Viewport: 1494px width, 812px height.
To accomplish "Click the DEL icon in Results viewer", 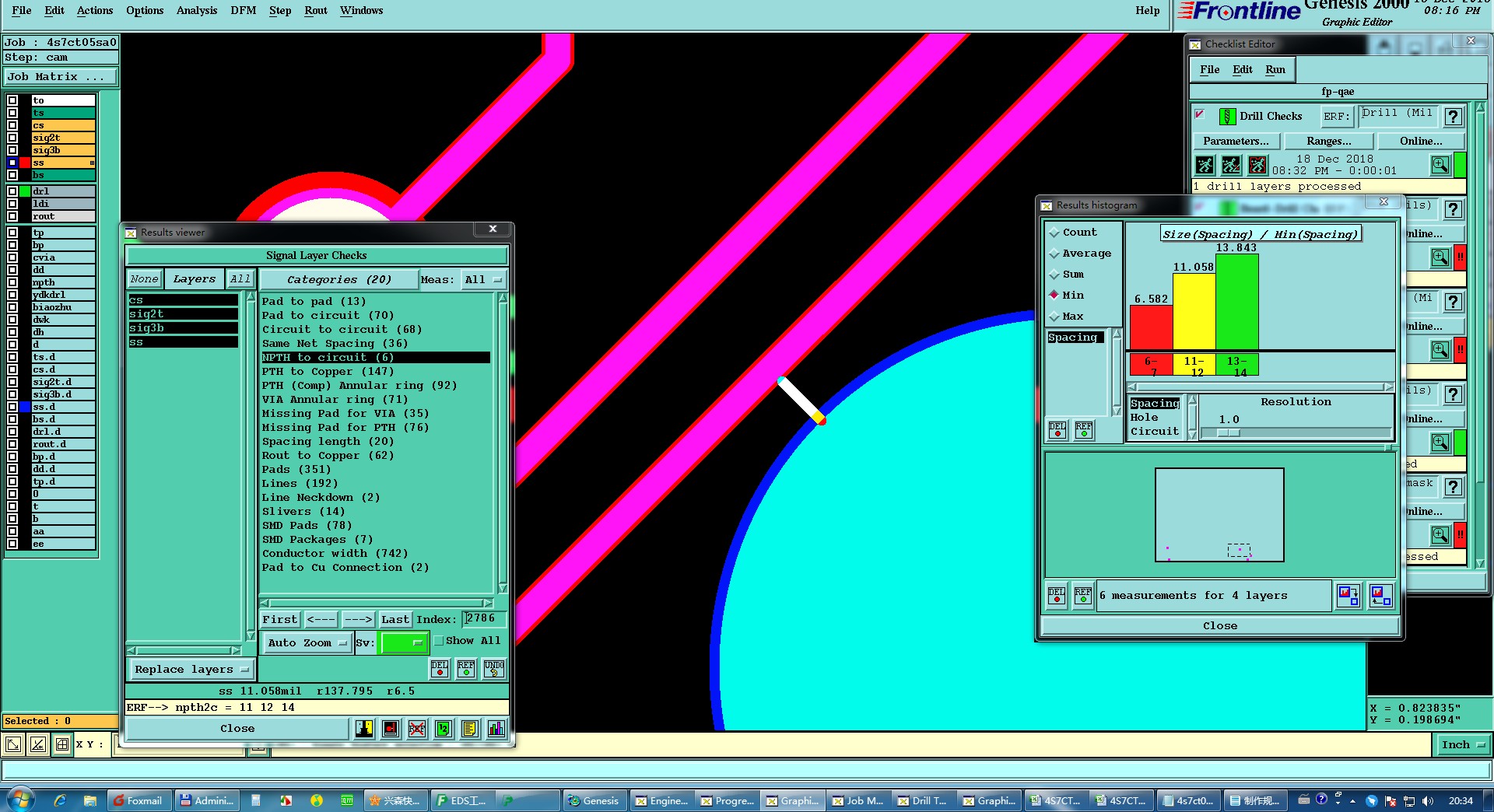I will pos(440,669).
